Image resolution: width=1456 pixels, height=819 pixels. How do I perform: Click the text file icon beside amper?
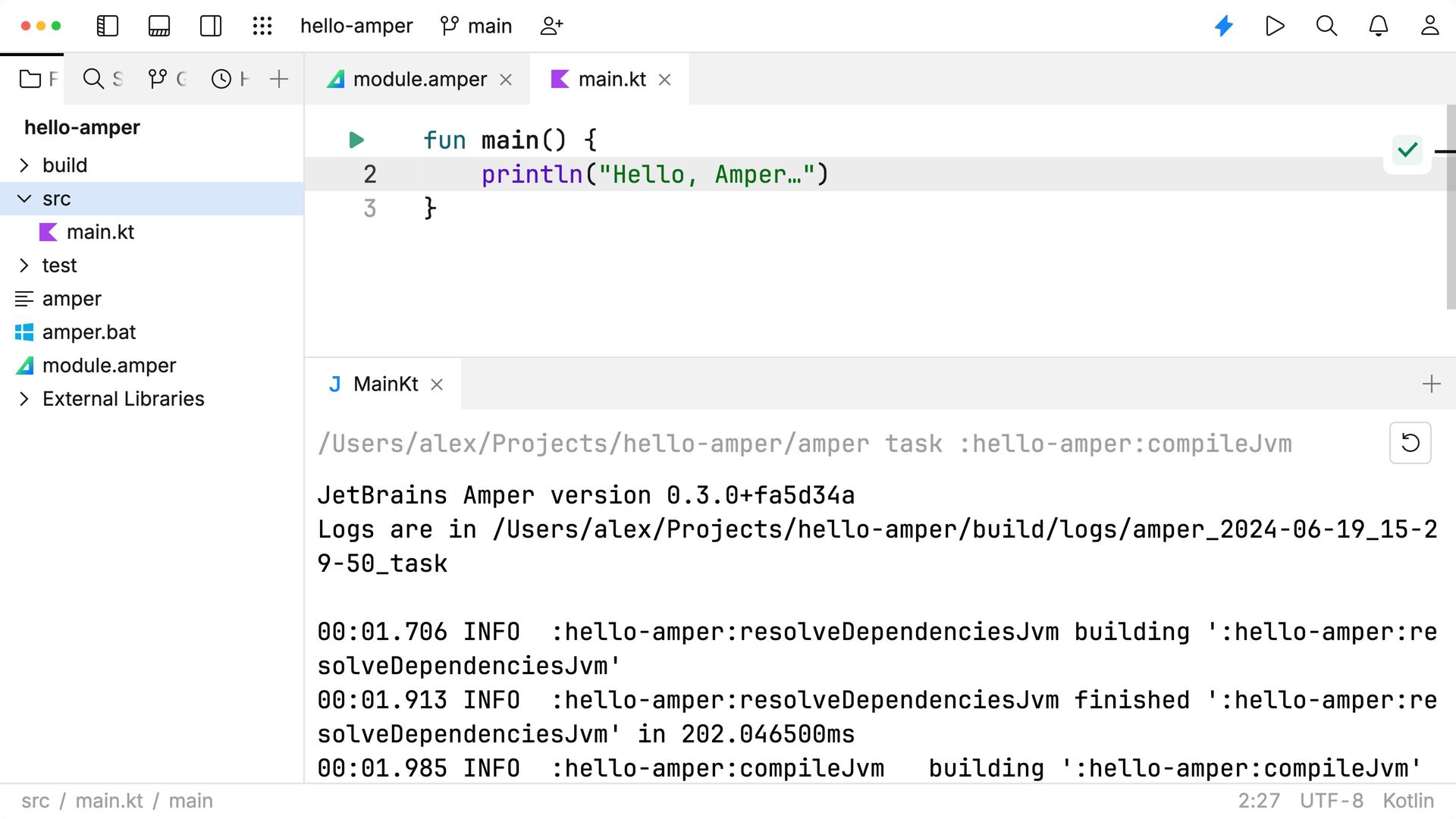point(24,299)
